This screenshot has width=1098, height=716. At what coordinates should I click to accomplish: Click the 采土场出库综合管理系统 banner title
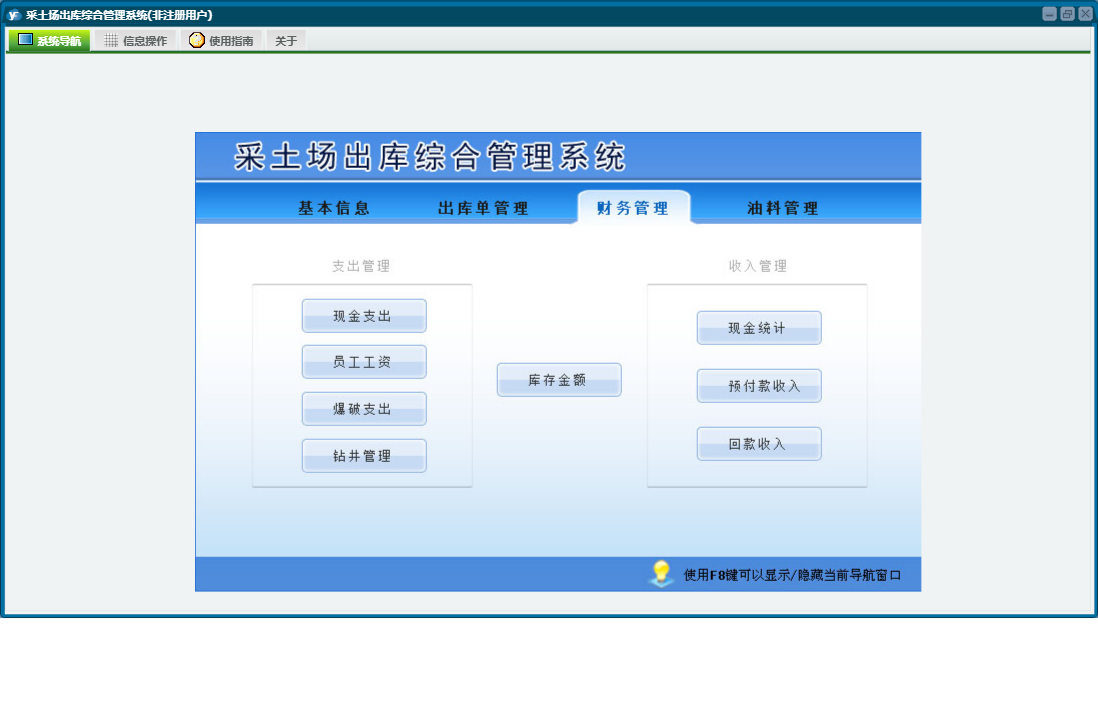(x=429, y=157)
